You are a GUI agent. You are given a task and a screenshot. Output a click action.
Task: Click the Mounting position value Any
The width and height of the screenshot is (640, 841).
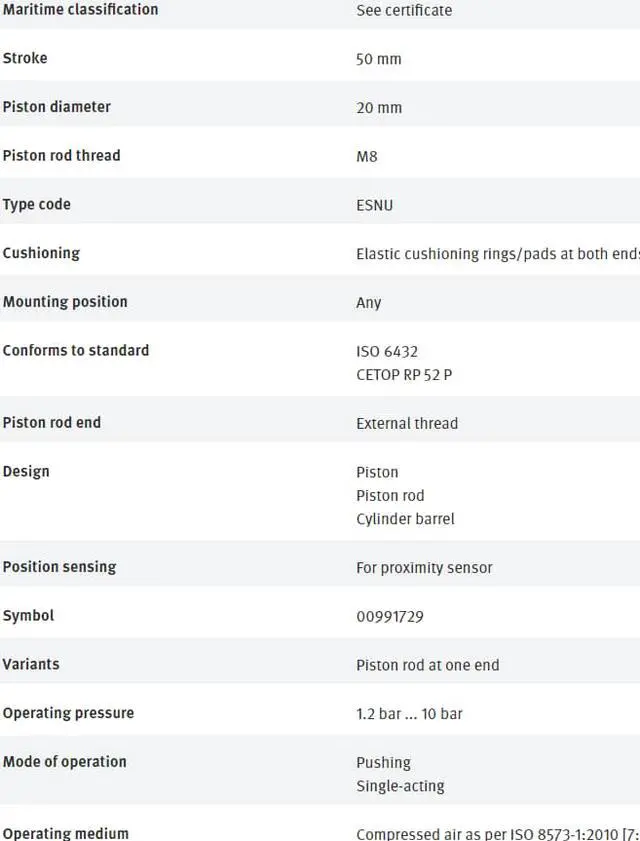369,302
